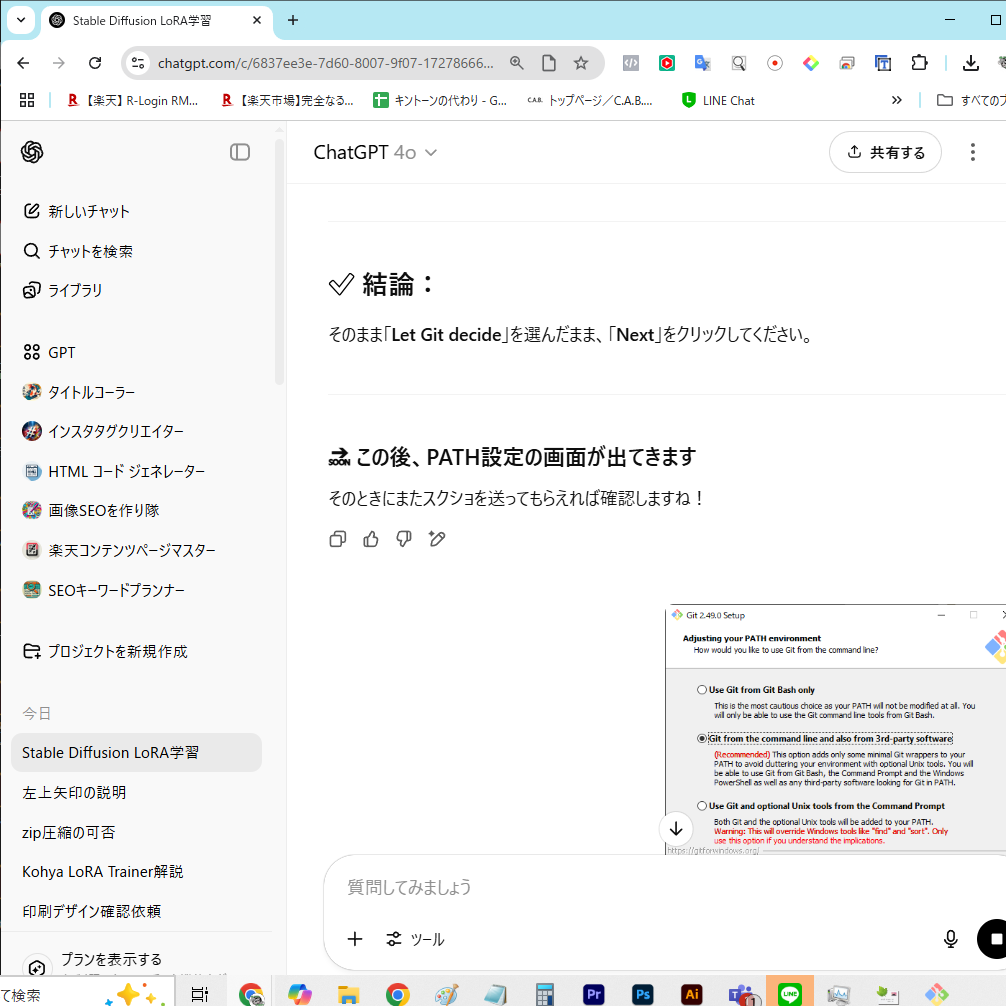Click the ChatGPT logo icon in sidebar
This screenshot has height=1006, width=1006.
pos(32,152)
